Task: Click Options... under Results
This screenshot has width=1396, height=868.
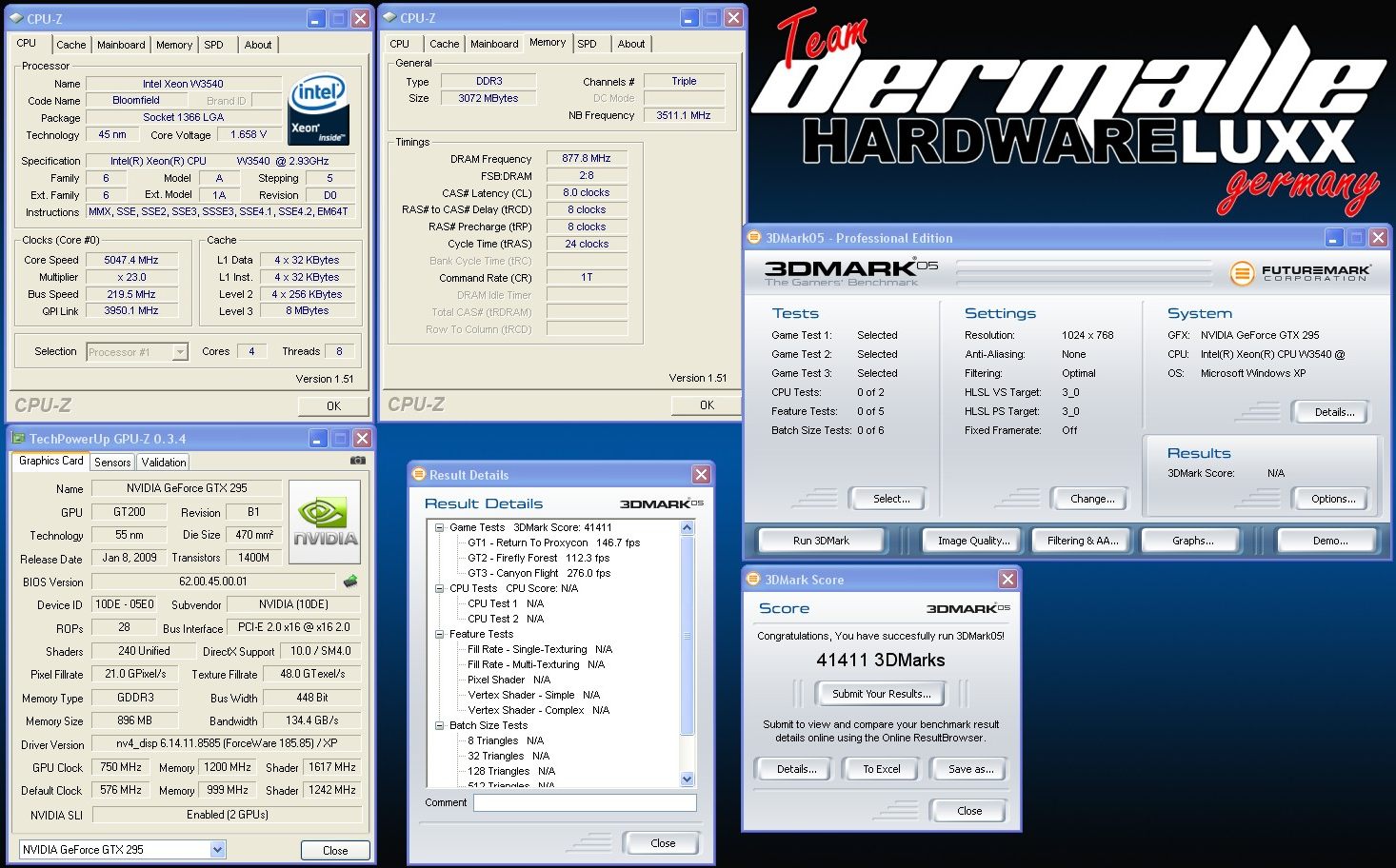Action: coord(1333,499)
